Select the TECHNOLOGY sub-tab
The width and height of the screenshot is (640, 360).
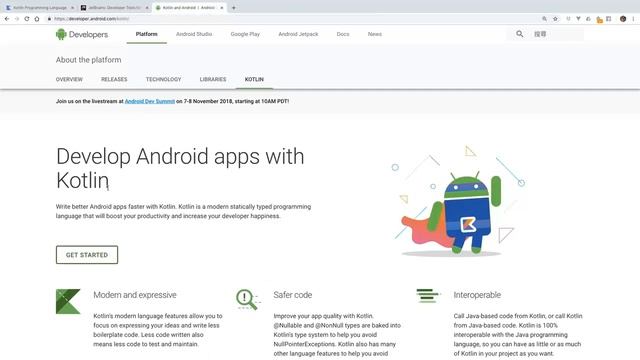coord(163,79)
